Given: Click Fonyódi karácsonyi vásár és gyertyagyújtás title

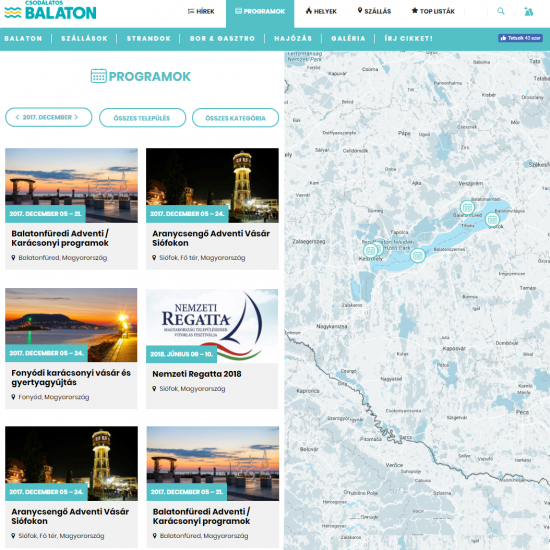Looking at the screenshot, I should coord(71,377).
